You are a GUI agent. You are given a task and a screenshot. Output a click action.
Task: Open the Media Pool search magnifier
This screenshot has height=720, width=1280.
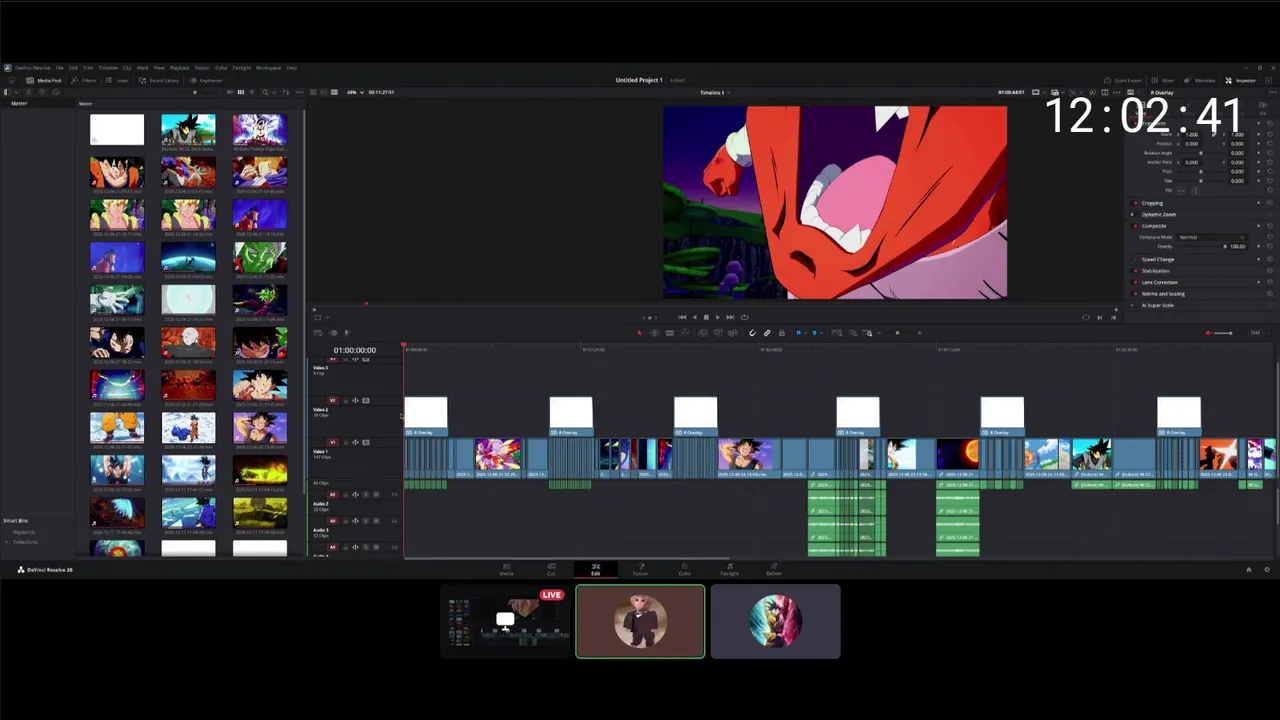click(264, 92)
